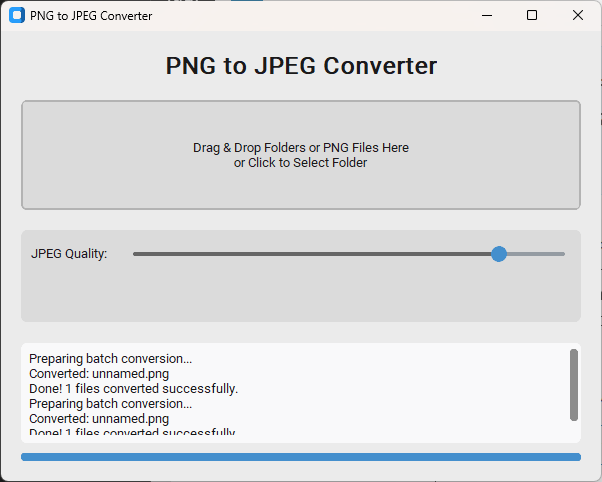Click the log area scrollbar thumb
This screenshot has width=602, height=482.
573,384
